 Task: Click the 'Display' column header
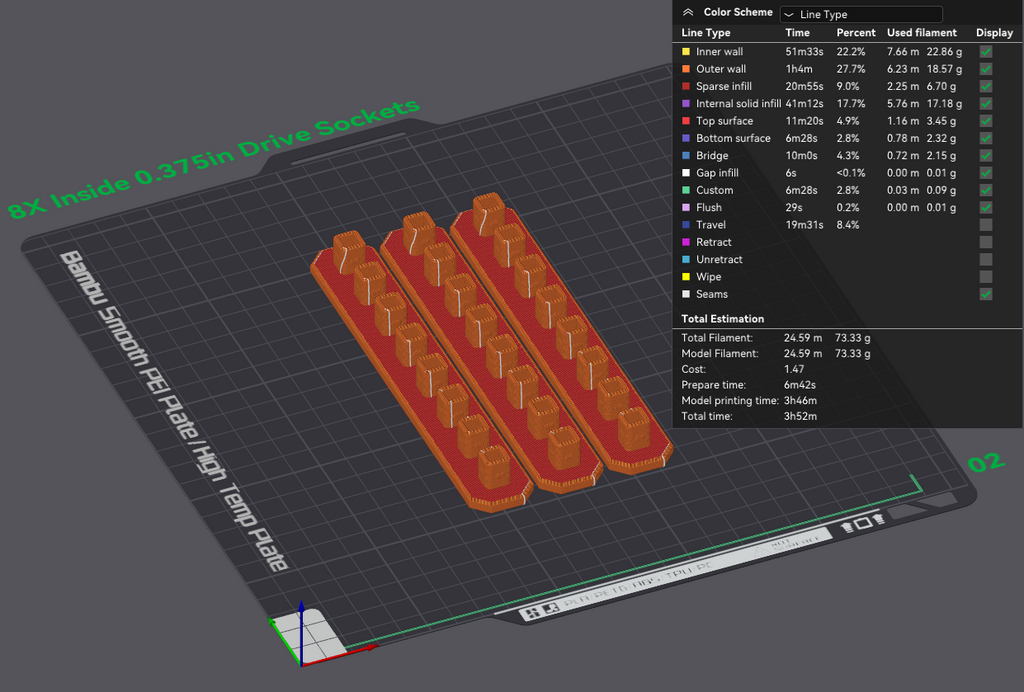994,33
